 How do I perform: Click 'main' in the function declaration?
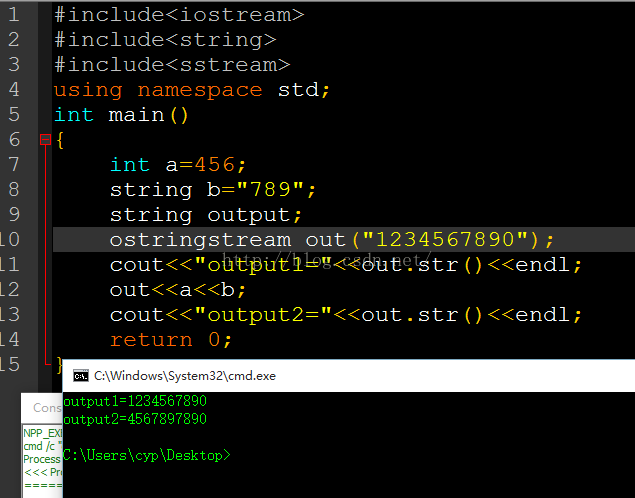[x=136, y=115]
